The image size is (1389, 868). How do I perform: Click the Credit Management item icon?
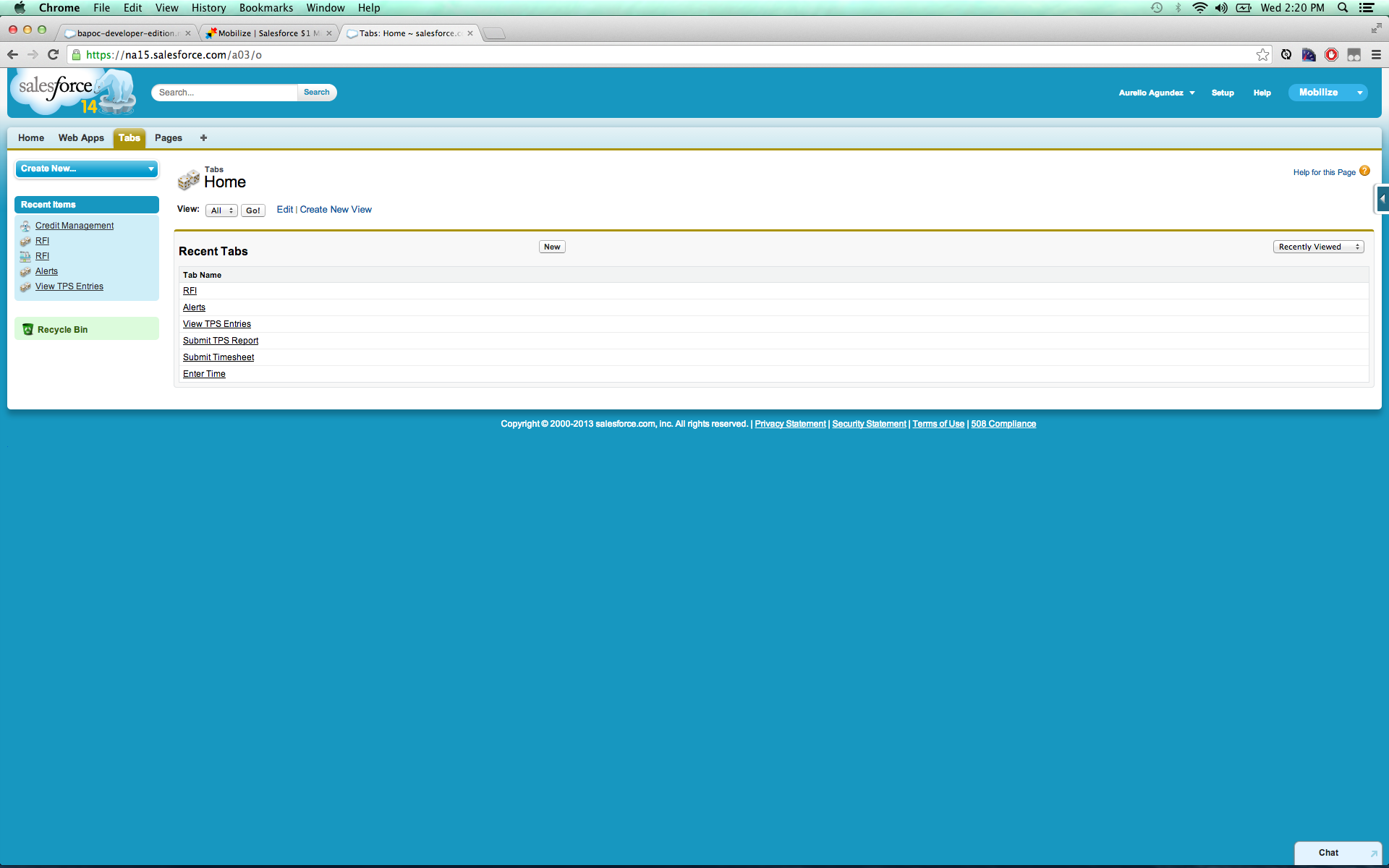click(x=25, y=226)
